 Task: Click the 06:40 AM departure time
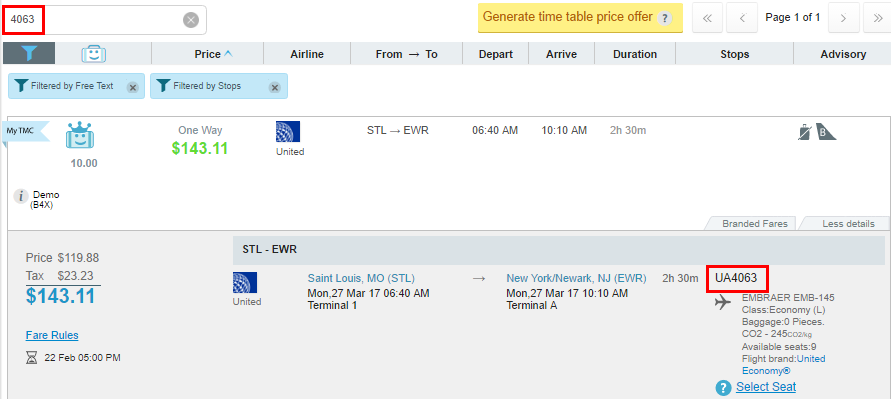click(x=495, y=131)
